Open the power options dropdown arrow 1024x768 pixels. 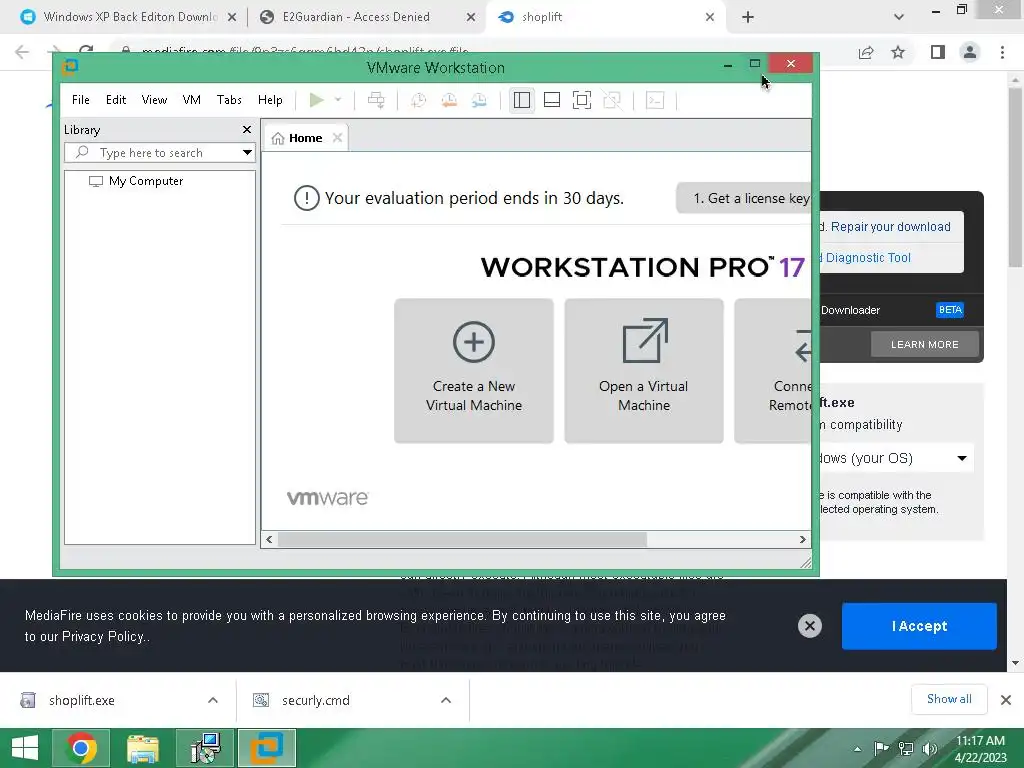point(338,100)
